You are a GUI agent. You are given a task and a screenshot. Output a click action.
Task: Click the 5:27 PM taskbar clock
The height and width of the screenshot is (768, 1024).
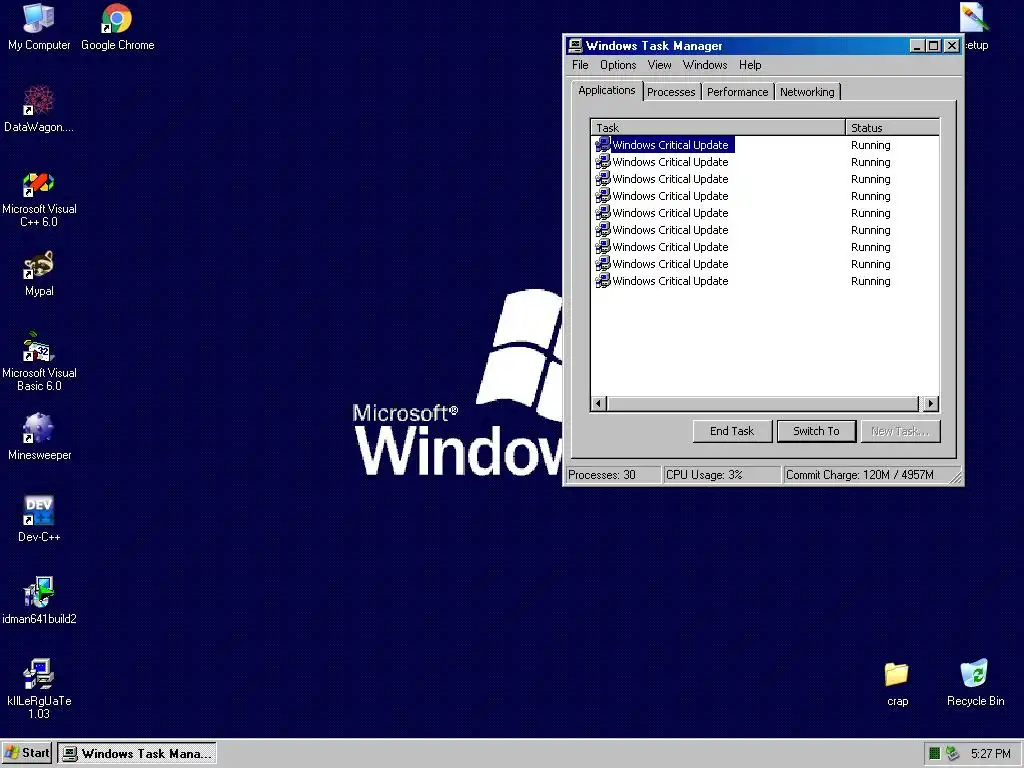(990, 754)
